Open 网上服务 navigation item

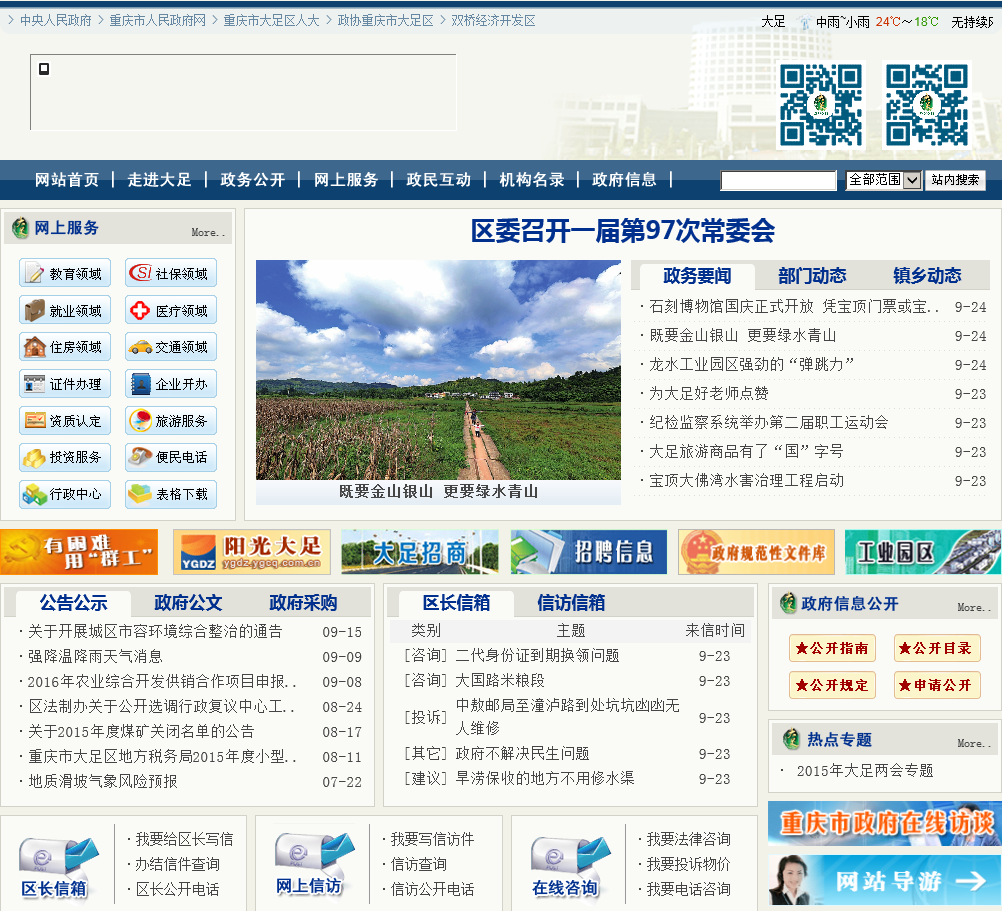(346, 180)
